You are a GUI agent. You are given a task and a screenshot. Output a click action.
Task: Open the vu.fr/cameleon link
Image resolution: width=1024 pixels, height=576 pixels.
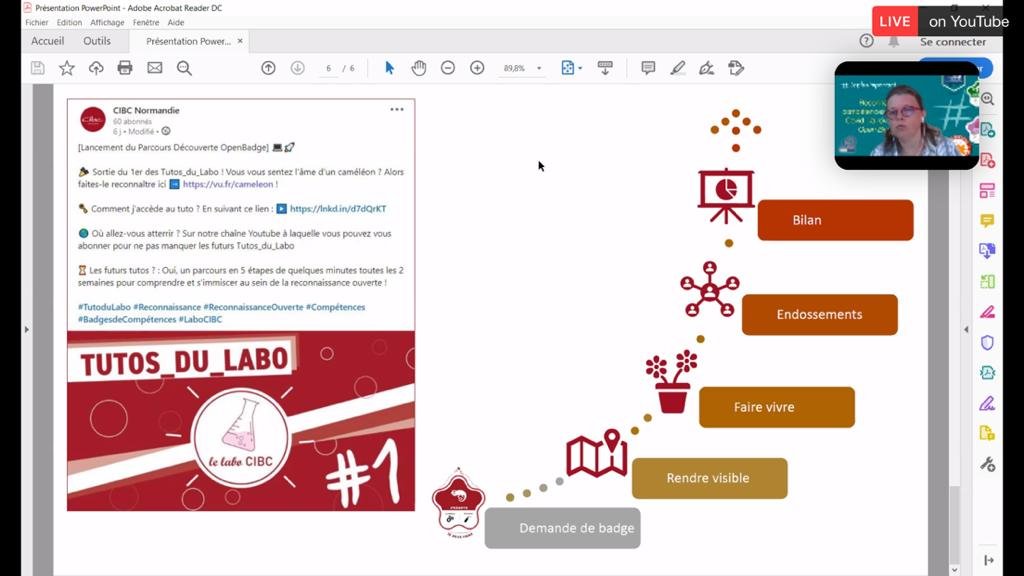(228, 184)
